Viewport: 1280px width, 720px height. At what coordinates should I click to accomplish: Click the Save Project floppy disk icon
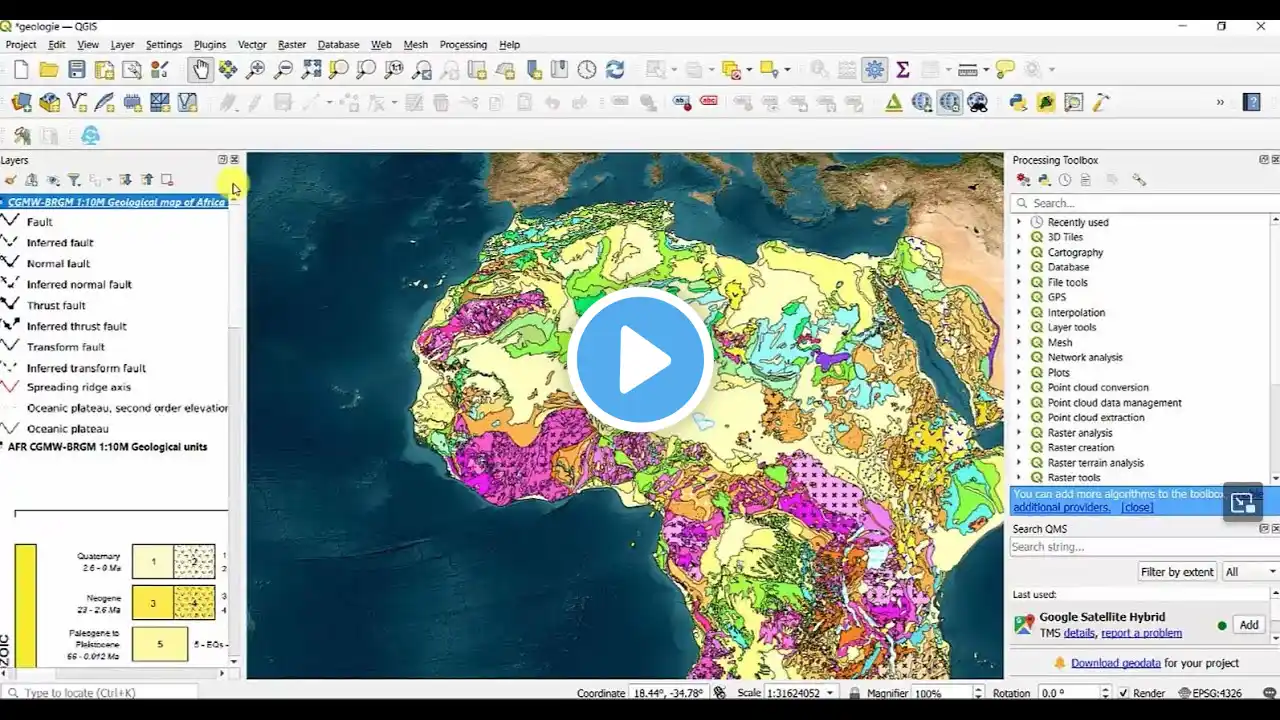(x=77, y=69)
